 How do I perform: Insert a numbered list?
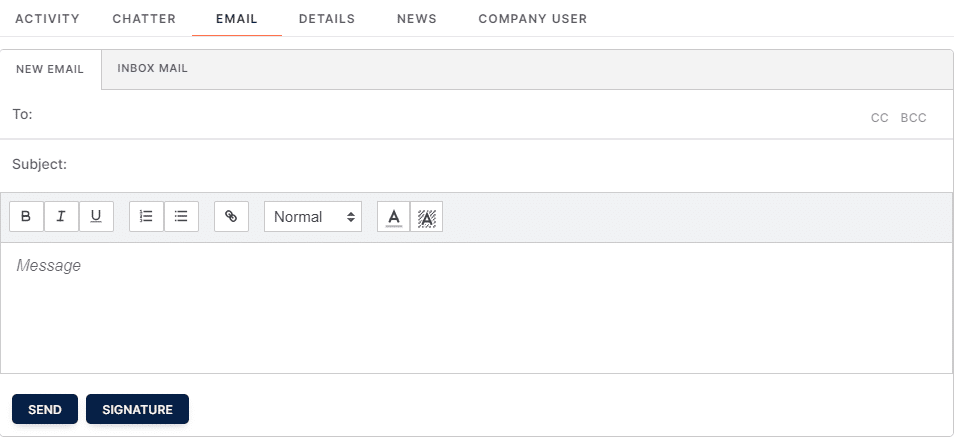[146, 217]
